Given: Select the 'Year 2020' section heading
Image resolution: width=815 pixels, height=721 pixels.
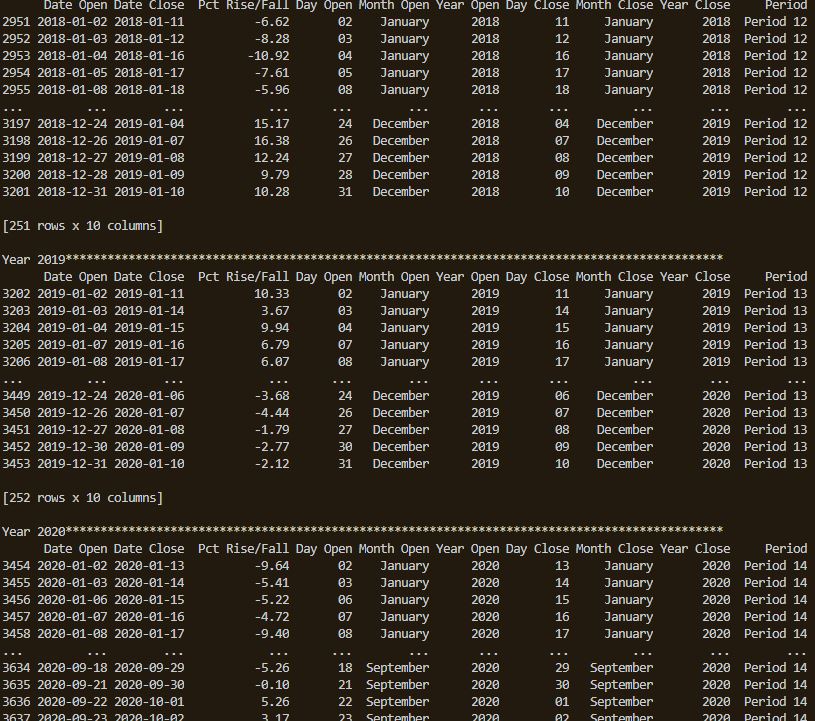Looking at the screenshot, I should (34, 532).
